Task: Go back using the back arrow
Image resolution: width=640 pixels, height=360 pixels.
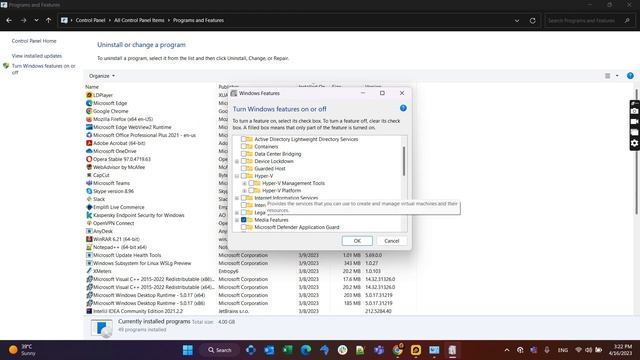Action: (x=9, y=20)
